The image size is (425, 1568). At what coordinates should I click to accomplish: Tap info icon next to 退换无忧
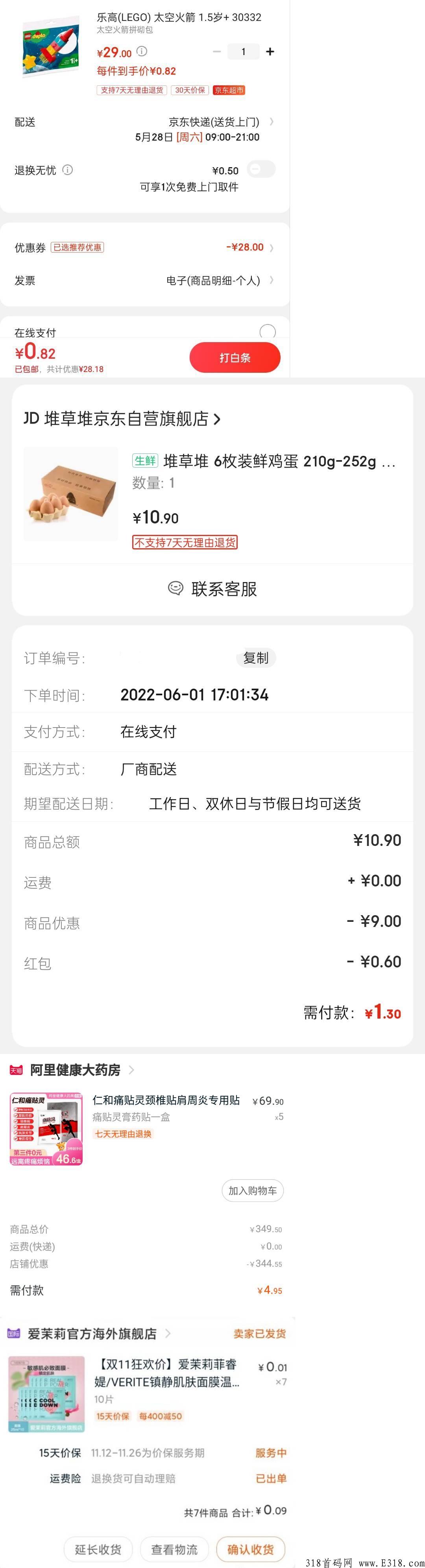68,170
